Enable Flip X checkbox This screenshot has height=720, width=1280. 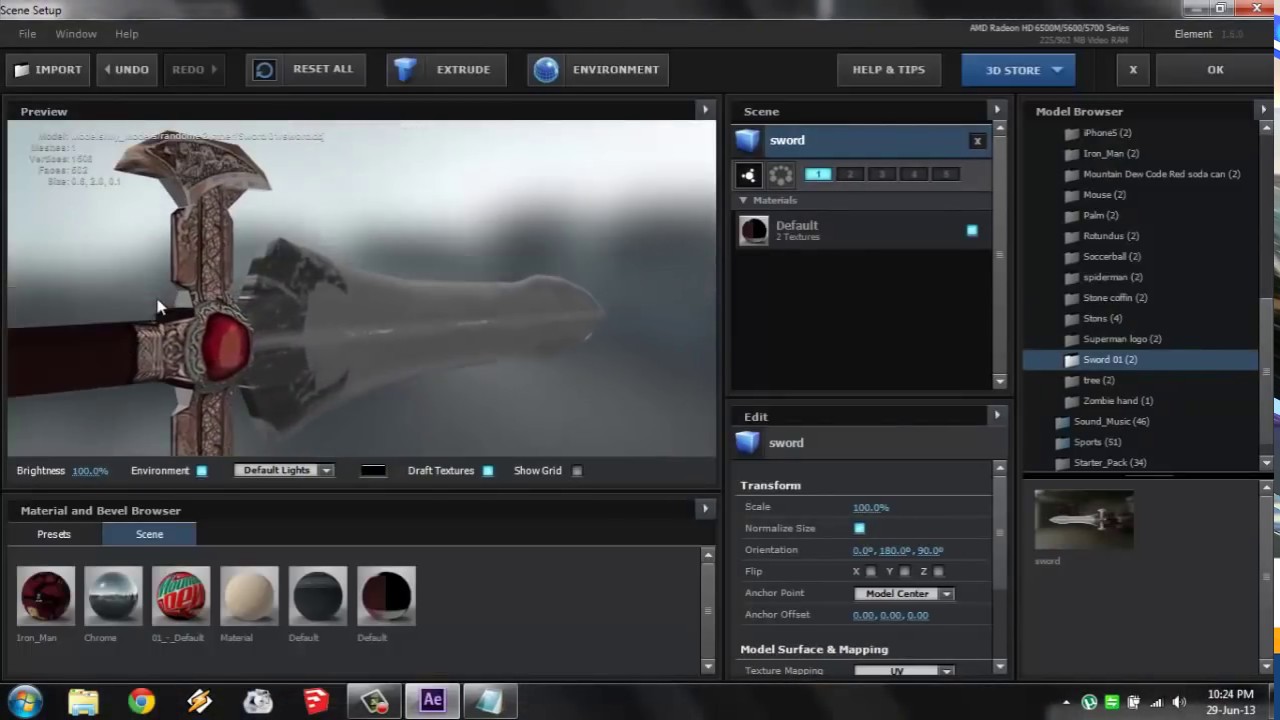(871, 572)
